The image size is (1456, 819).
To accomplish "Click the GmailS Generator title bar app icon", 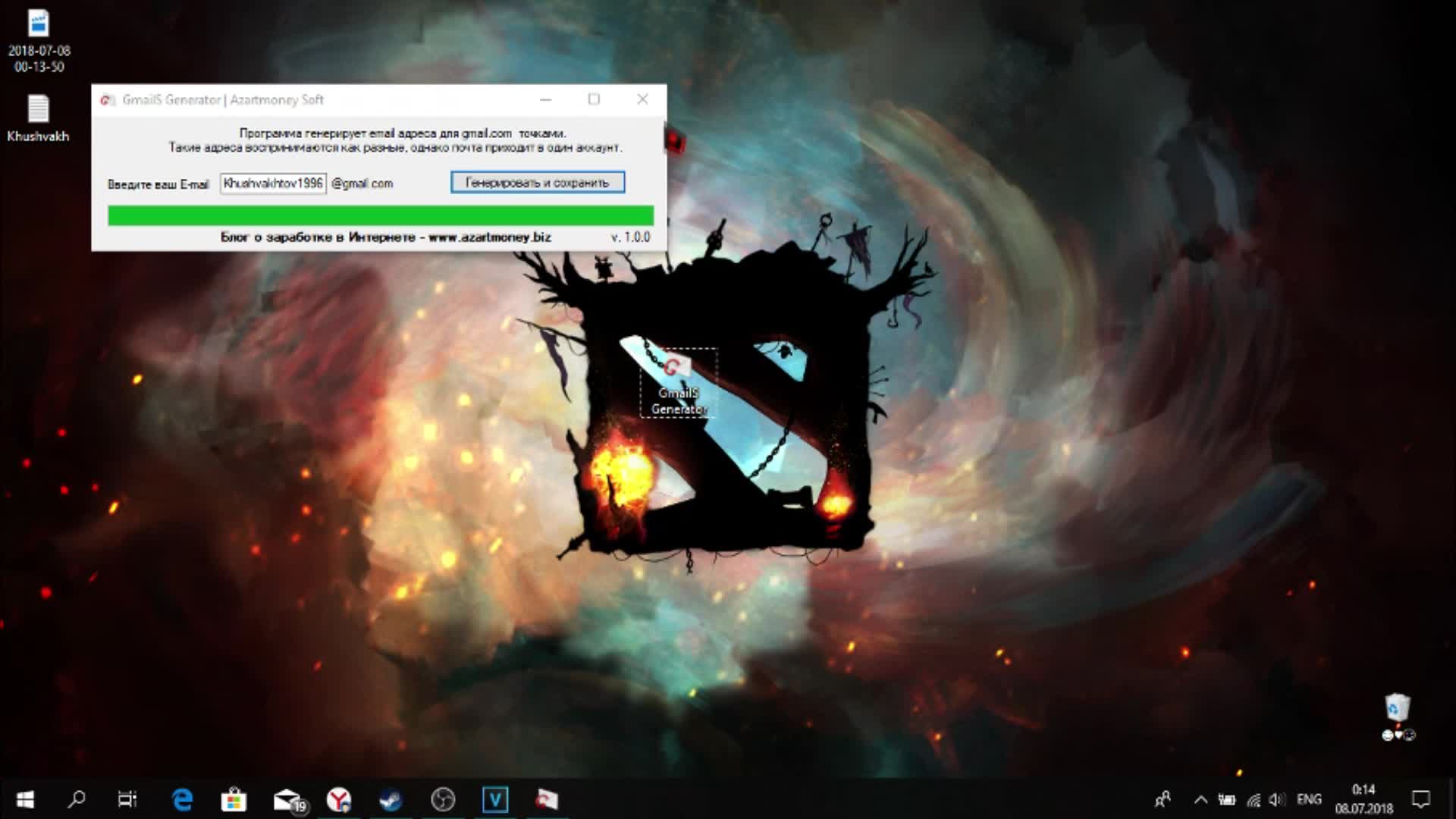I will (x=108, y=100).
